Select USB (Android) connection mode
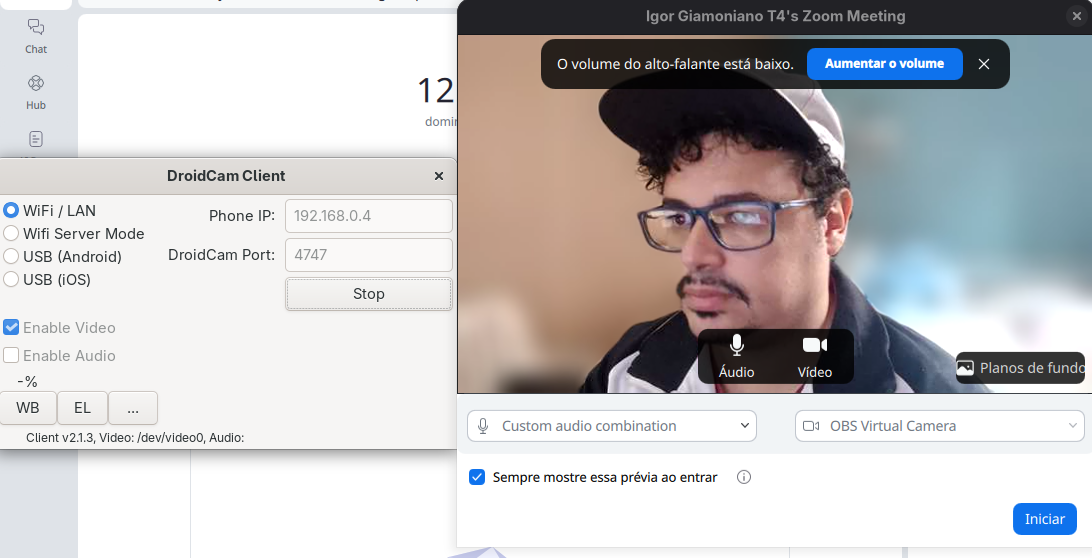The height and width of the screenshot is (558, 1092). coord(11,256)
